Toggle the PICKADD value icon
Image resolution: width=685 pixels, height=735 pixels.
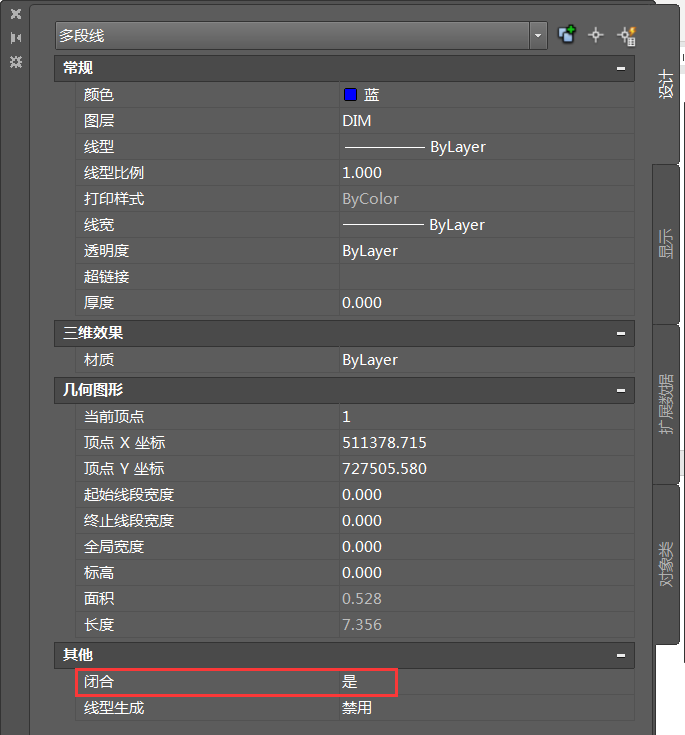coord(567,35)
